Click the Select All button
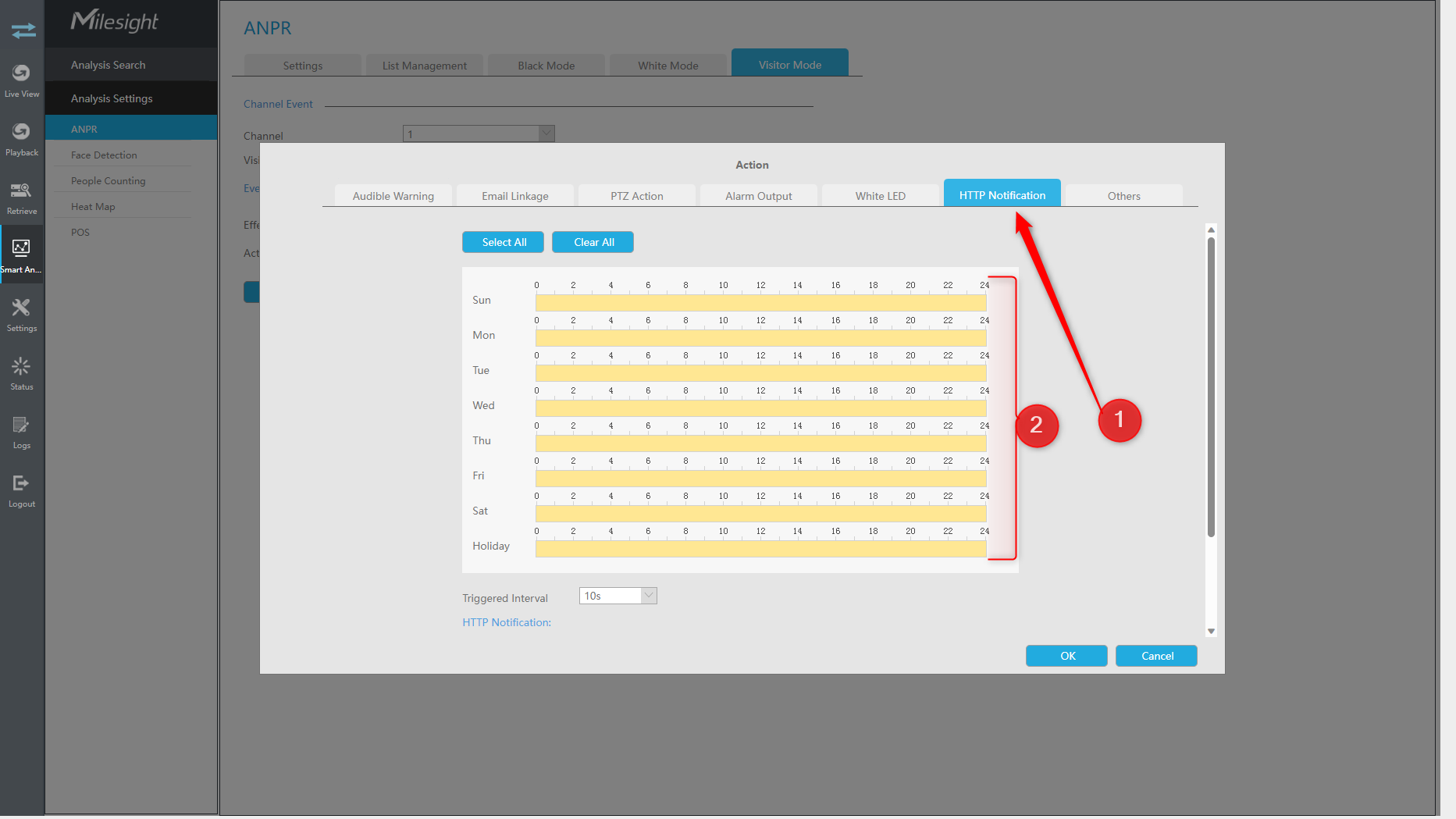The height and width of the screenshot is (819, 1456). point(504,242)
